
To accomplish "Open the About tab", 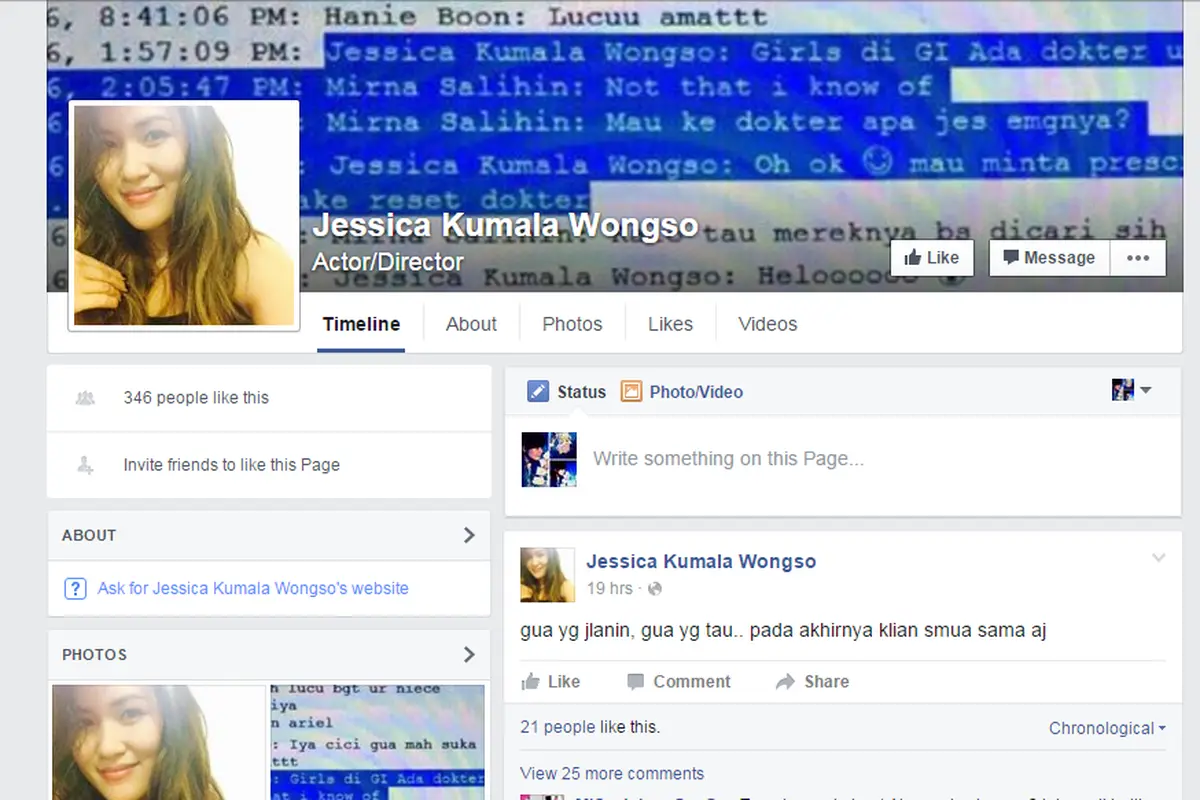I will coord(471,324).
